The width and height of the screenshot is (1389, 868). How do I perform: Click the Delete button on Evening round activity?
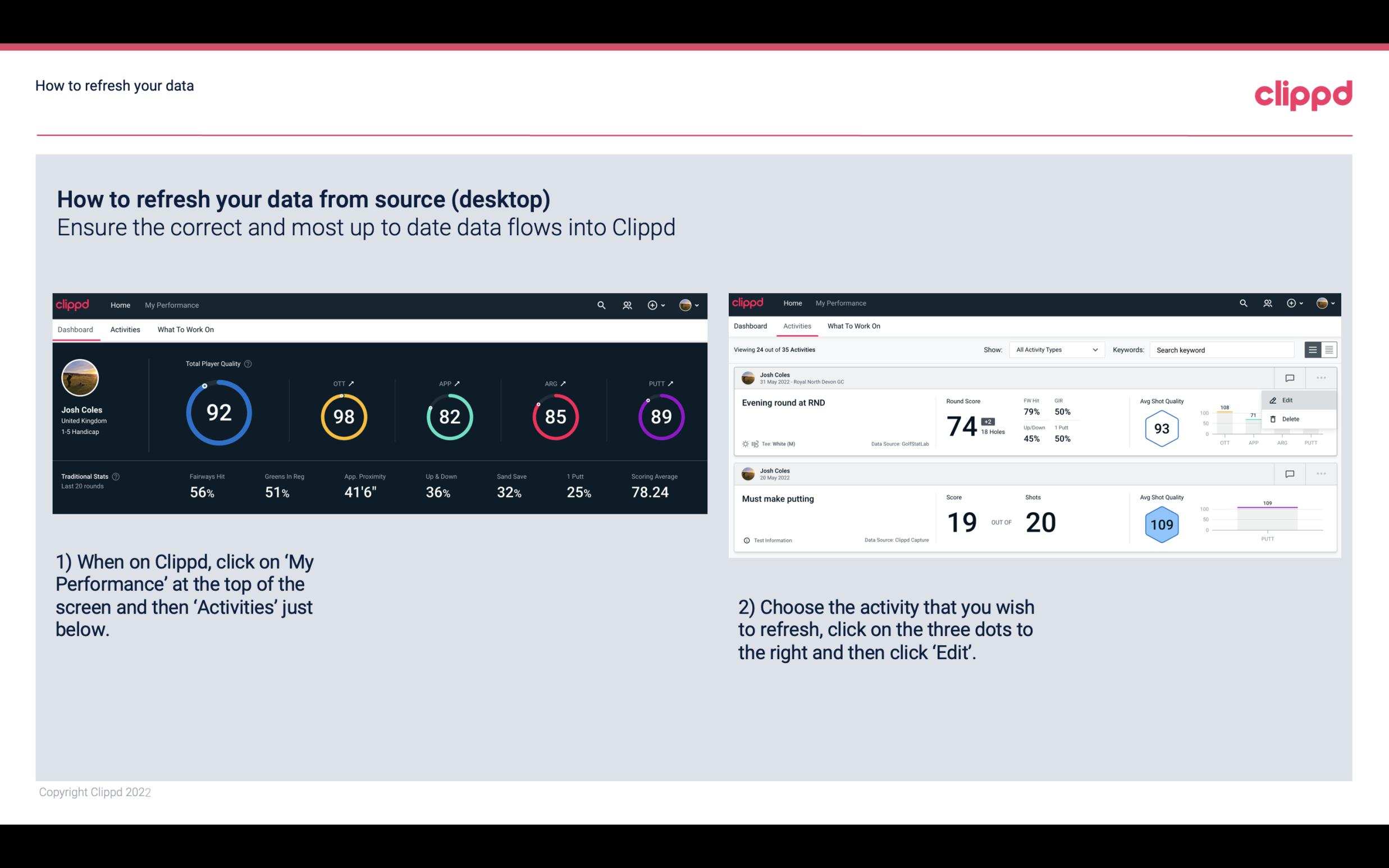(x=1289, y=419)
